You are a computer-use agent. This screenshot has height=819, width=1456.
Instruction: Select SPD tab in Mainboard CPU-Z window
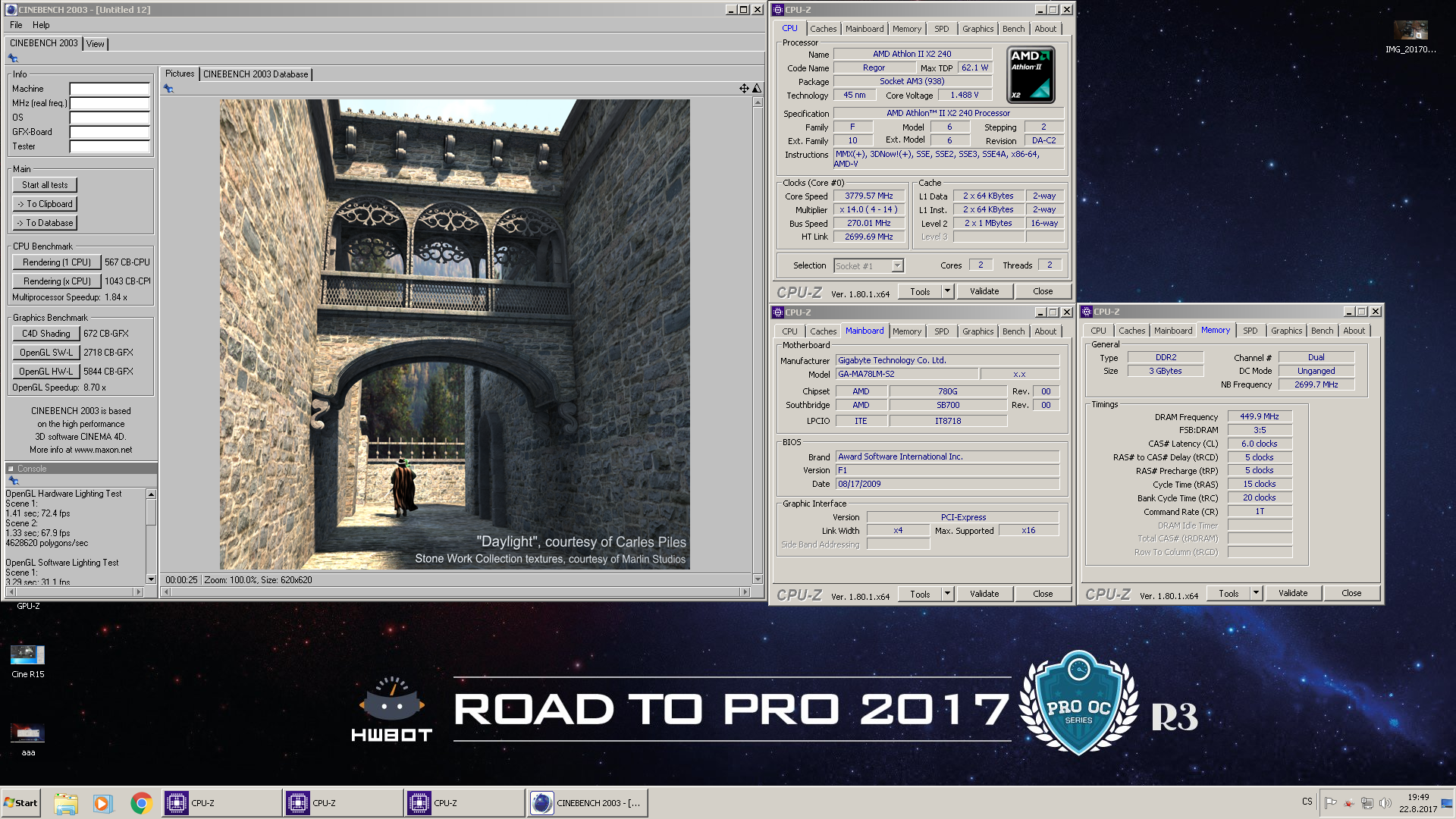941,331
